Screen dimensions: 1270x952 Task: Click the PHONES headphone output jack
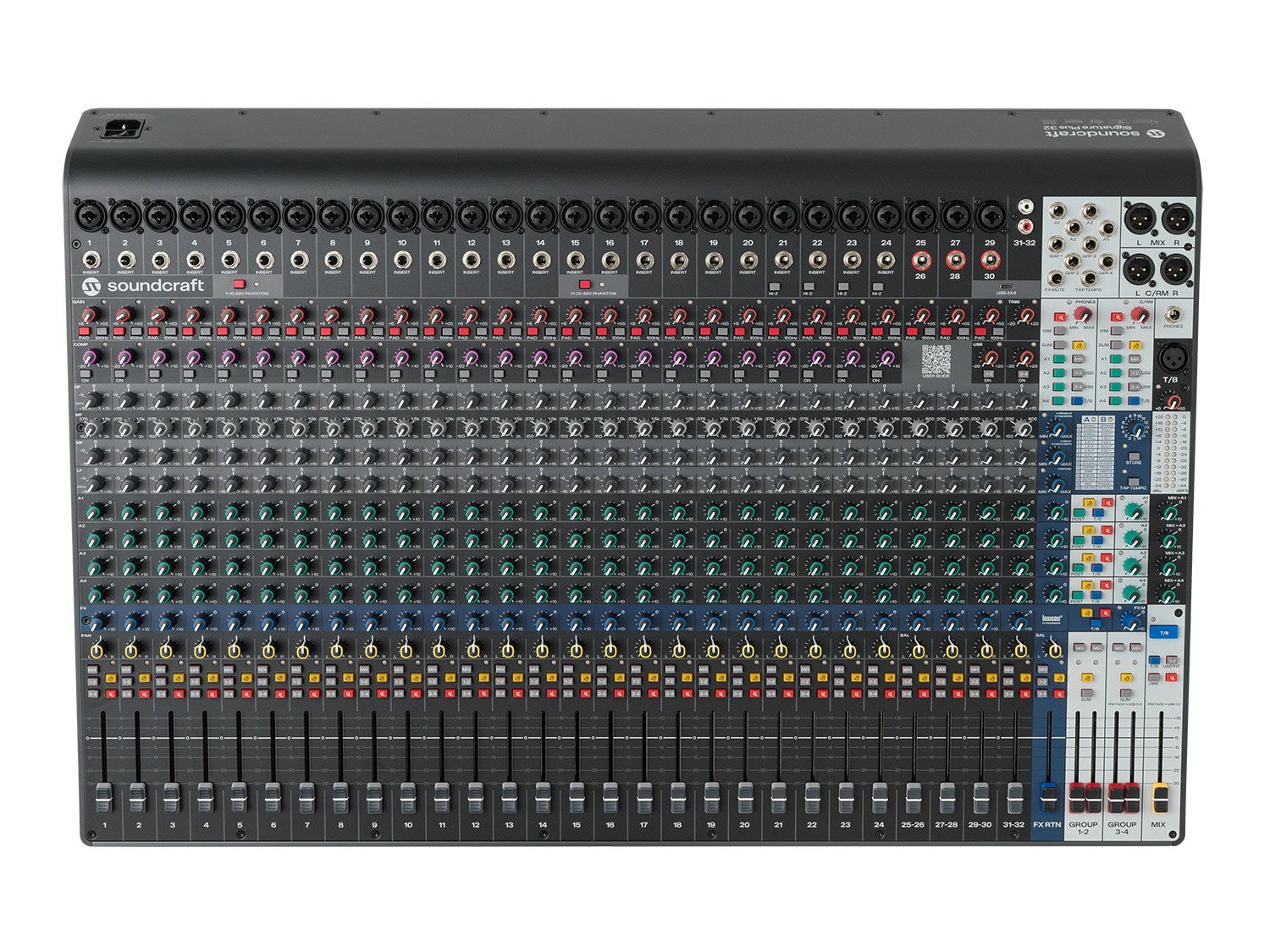click(1173, 315)
